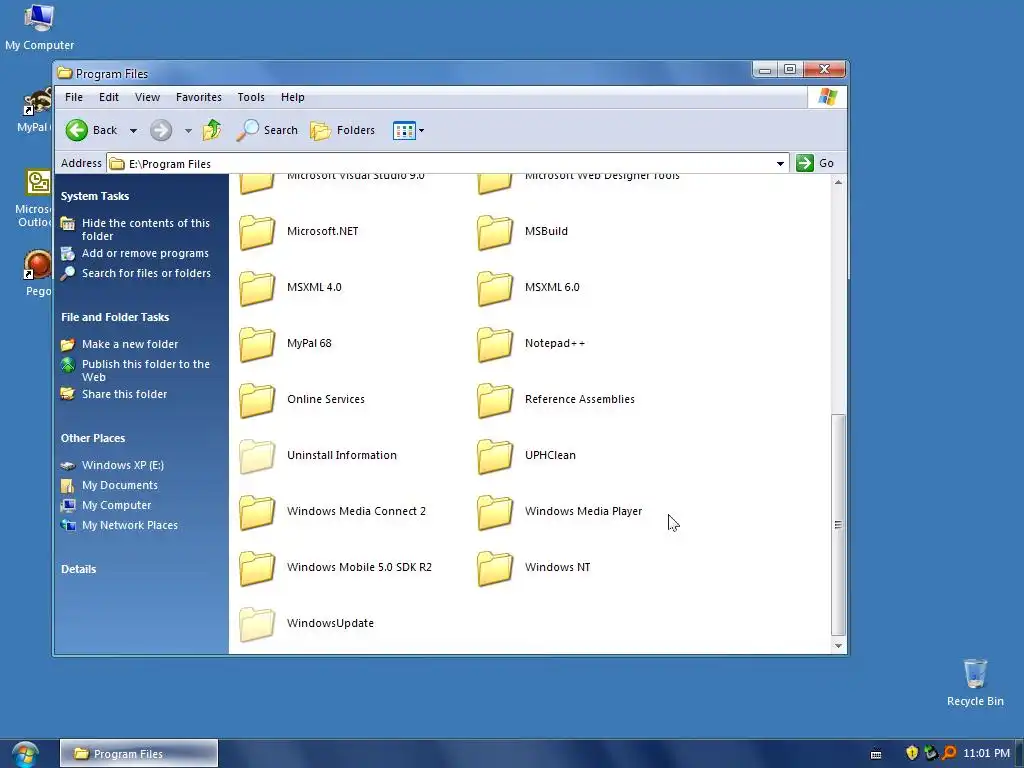Viewport: 1024px width, 768px height.
Task: Select the MyPal 68 folder icon
Action: (x=257, y=344)
